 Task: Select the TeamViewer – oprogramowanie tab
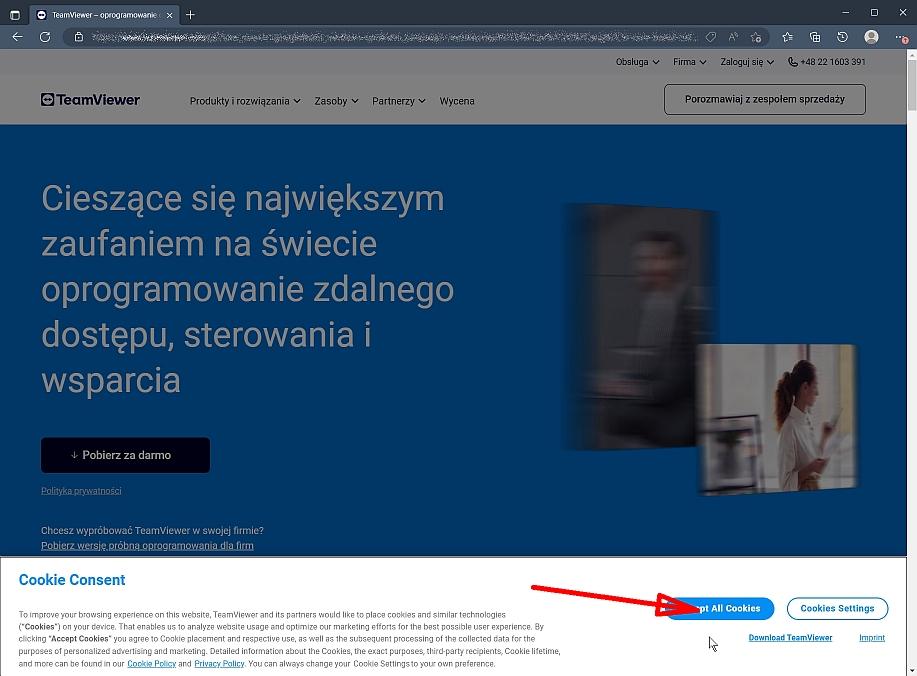click(x=104, y=15)
